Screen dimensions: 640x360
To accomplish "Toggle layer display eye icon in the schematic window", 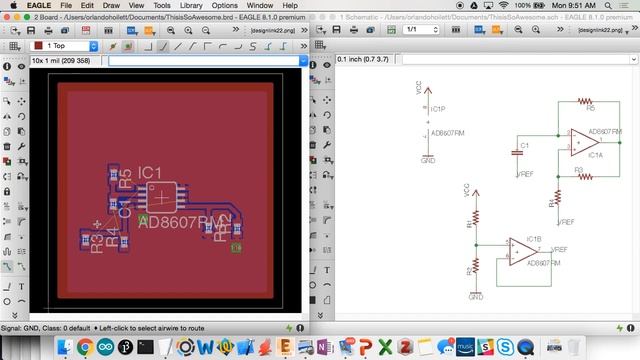I will coord(327,65).
